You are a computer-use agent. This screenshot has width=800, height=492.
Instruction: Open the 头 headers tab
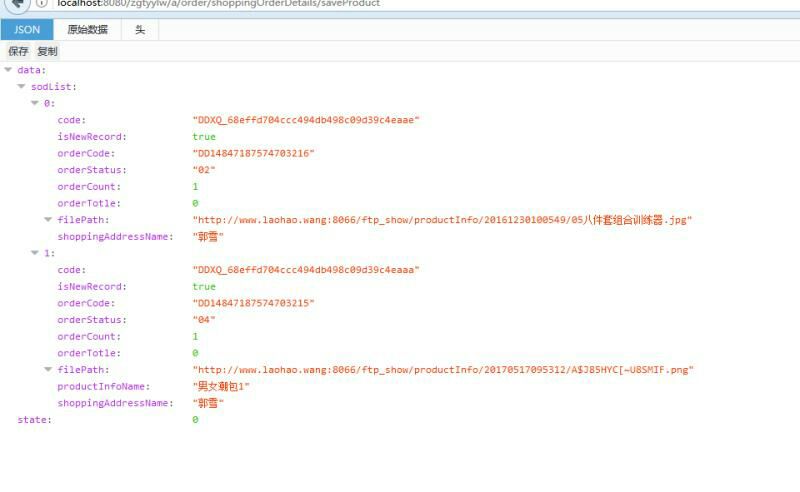(x=140, y=30)
